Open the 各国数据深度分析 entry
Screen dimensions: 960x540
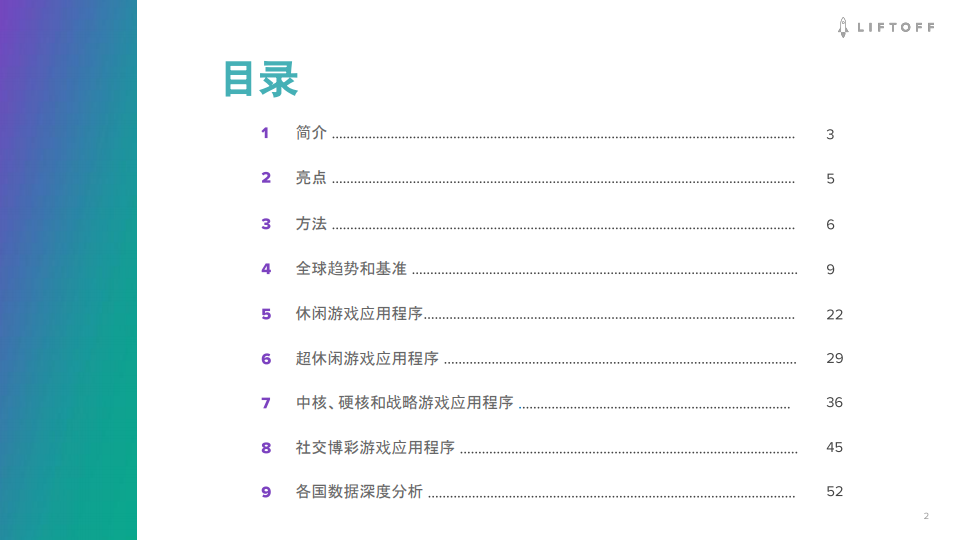click(x=359, y=492)
